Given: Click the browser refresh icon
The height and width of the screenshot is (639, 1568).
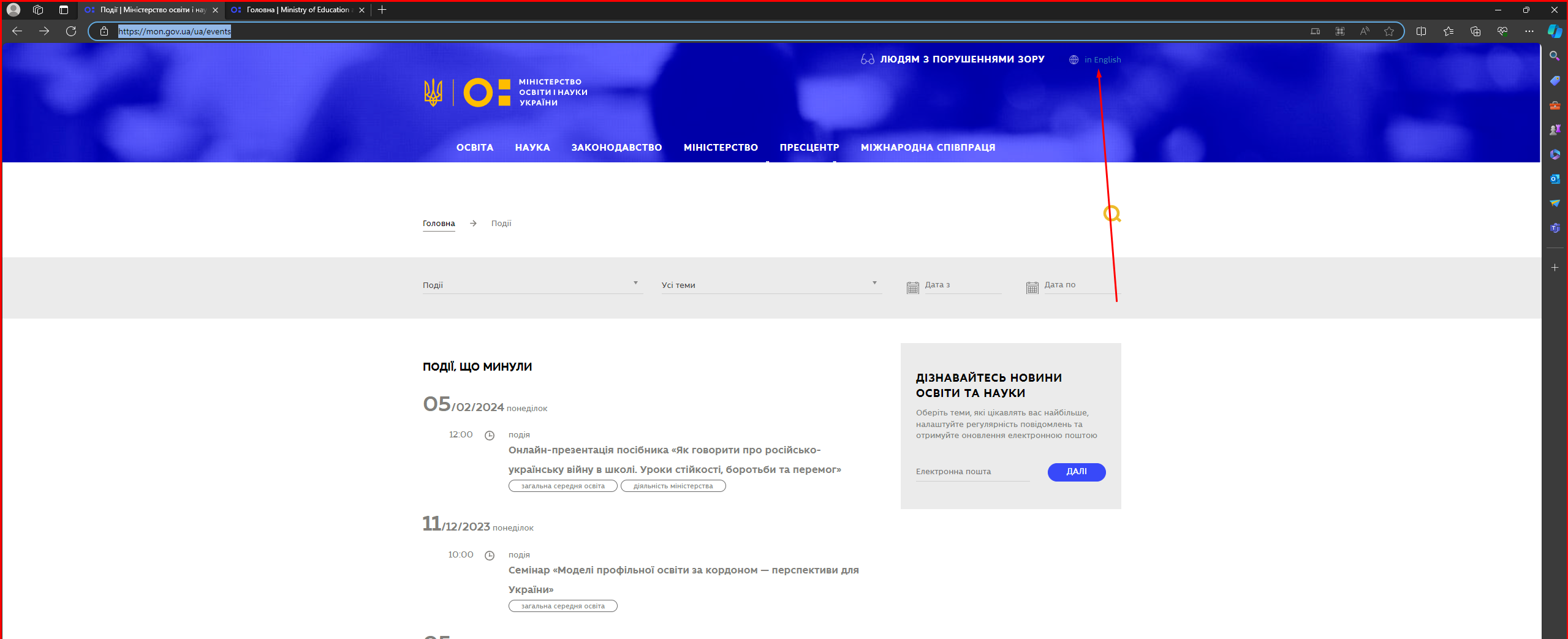Looking at the screenshot, I should 71,31.
